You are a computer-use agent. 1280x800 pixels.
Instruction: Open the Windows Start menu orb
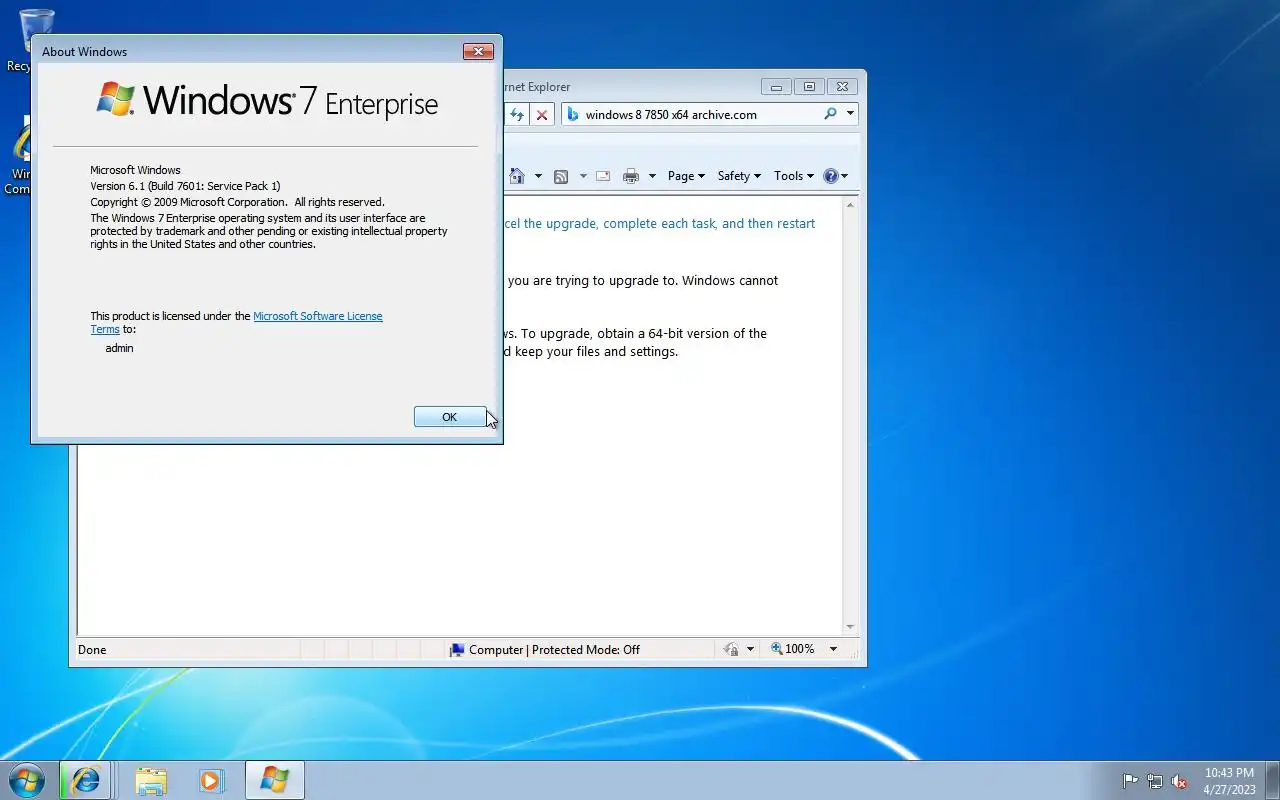27,780
